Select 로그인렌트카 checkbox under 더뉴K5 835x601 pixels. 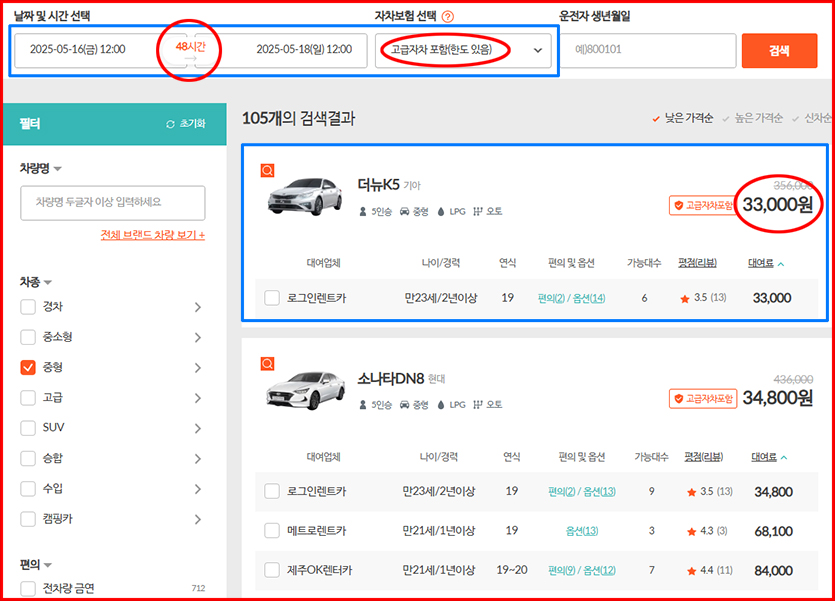272,298
